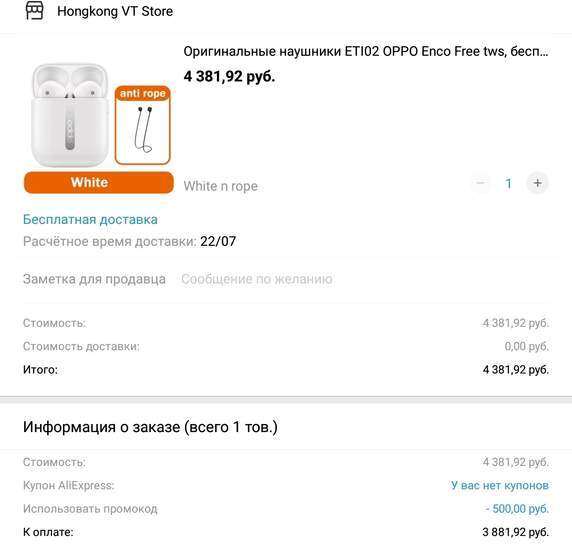572x545 pixels.
Task: Increase quantity with the plus button
Action: pos(537,183)
